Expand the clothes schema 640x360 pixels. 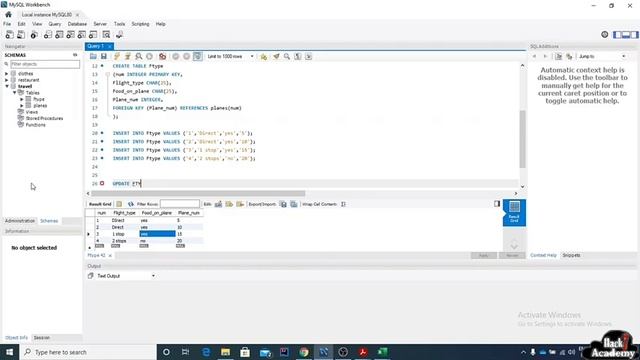[7, 74]
